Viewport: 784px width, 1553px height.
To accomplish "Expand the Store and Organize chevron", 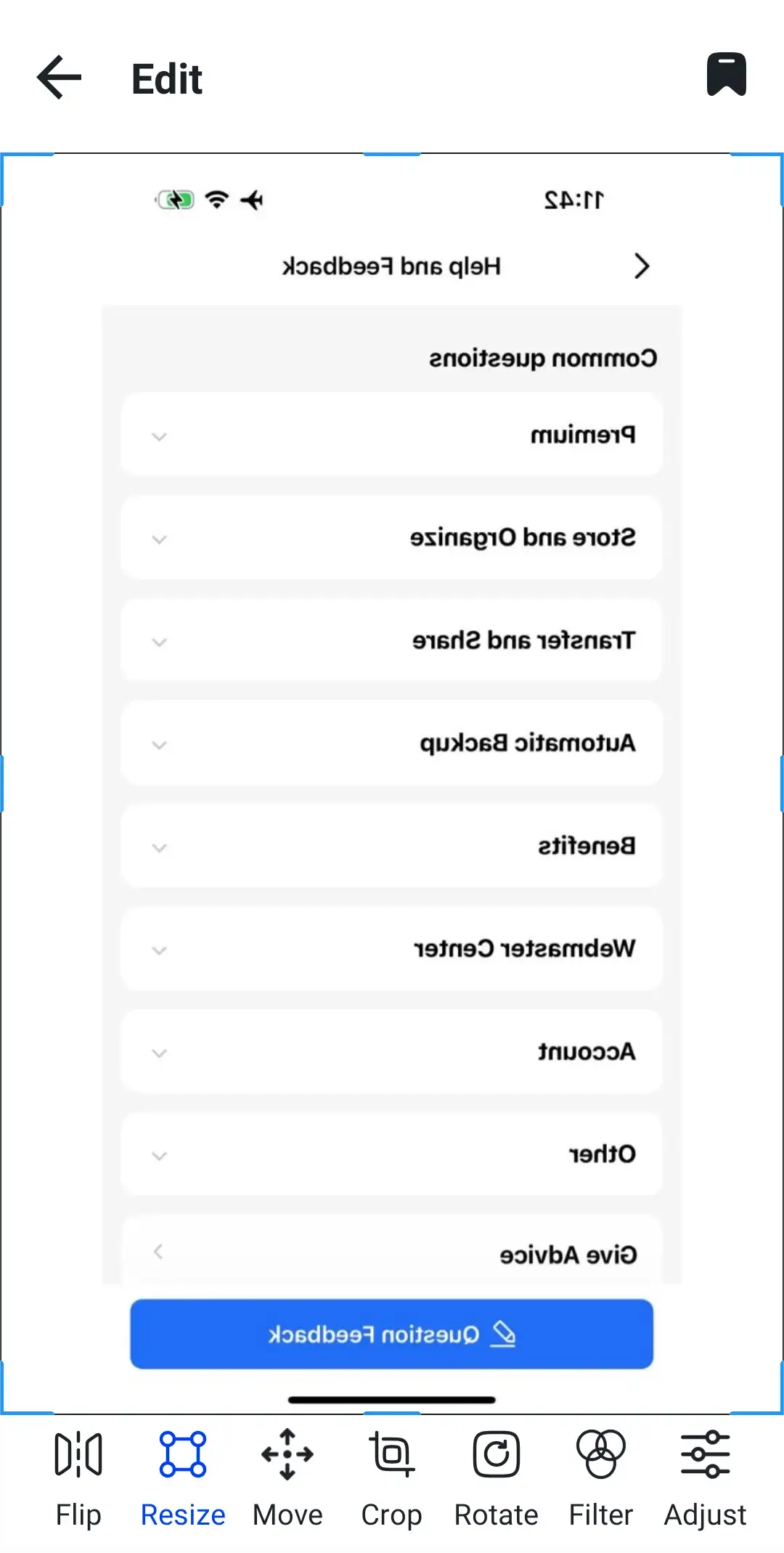I will point(159,539).
